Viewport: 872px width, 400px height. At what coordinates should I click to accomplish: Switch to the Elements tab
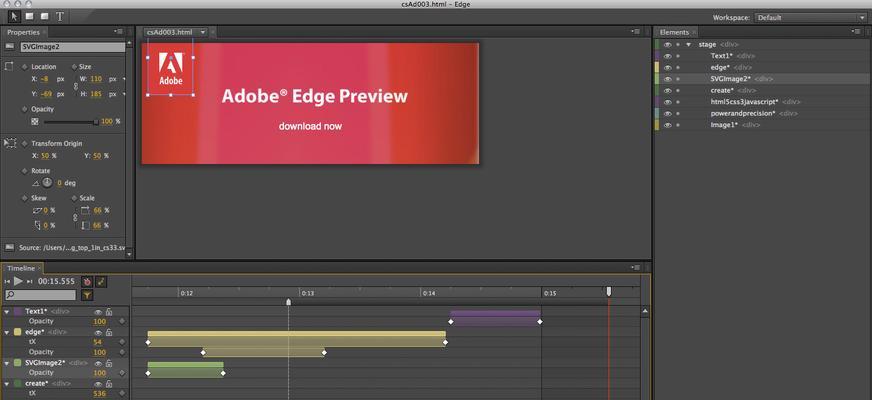(x=674, y=32)
